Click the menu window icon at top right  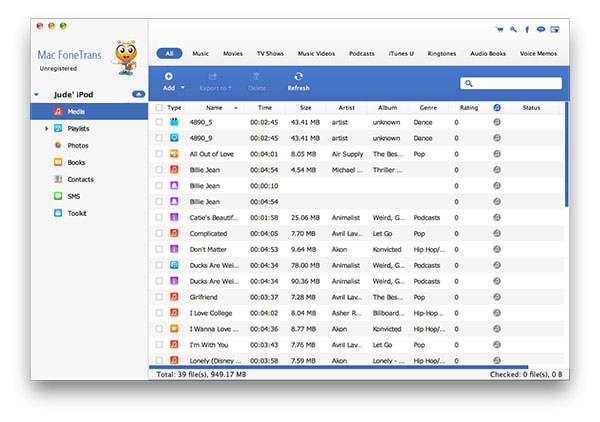point(555,29)
